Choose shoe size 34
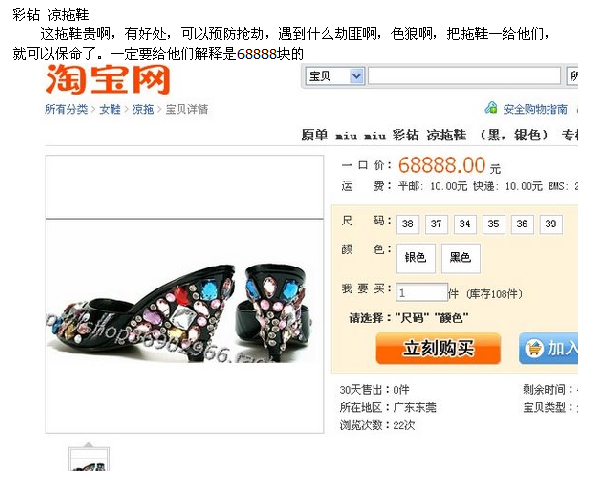The height and width of the screenshot is (486, 610). click(x=465, y=224)
